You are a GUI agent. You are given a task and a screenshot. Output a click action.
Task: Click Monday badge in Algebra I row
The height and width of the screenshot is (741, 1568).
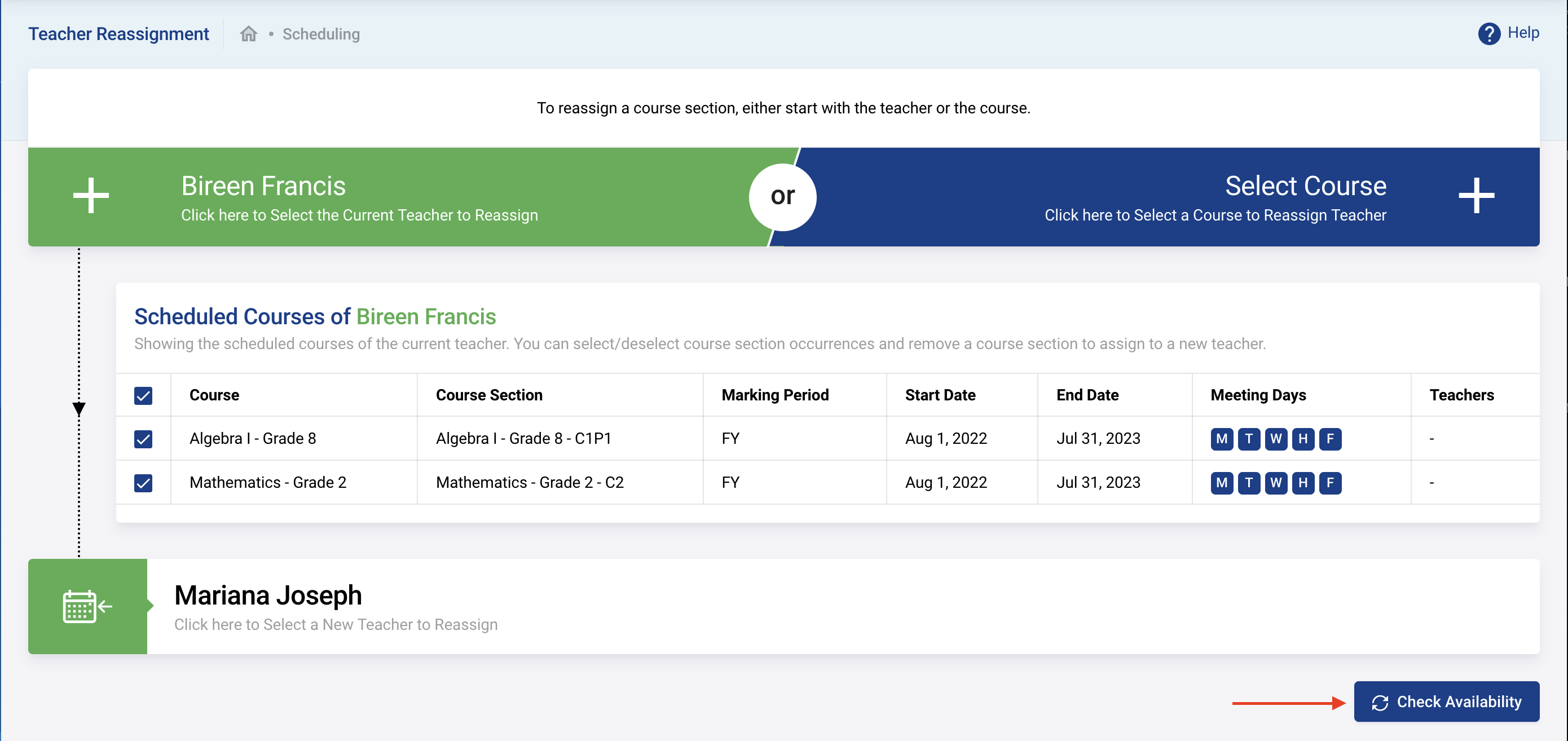click(1221, 439)
